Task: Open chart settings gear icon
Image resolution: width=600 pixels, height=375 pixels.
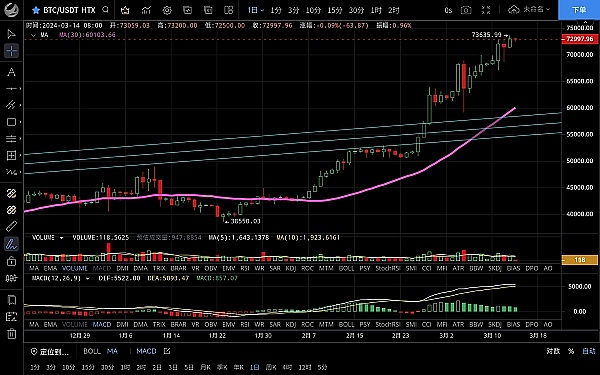Action: coord(167,10)
